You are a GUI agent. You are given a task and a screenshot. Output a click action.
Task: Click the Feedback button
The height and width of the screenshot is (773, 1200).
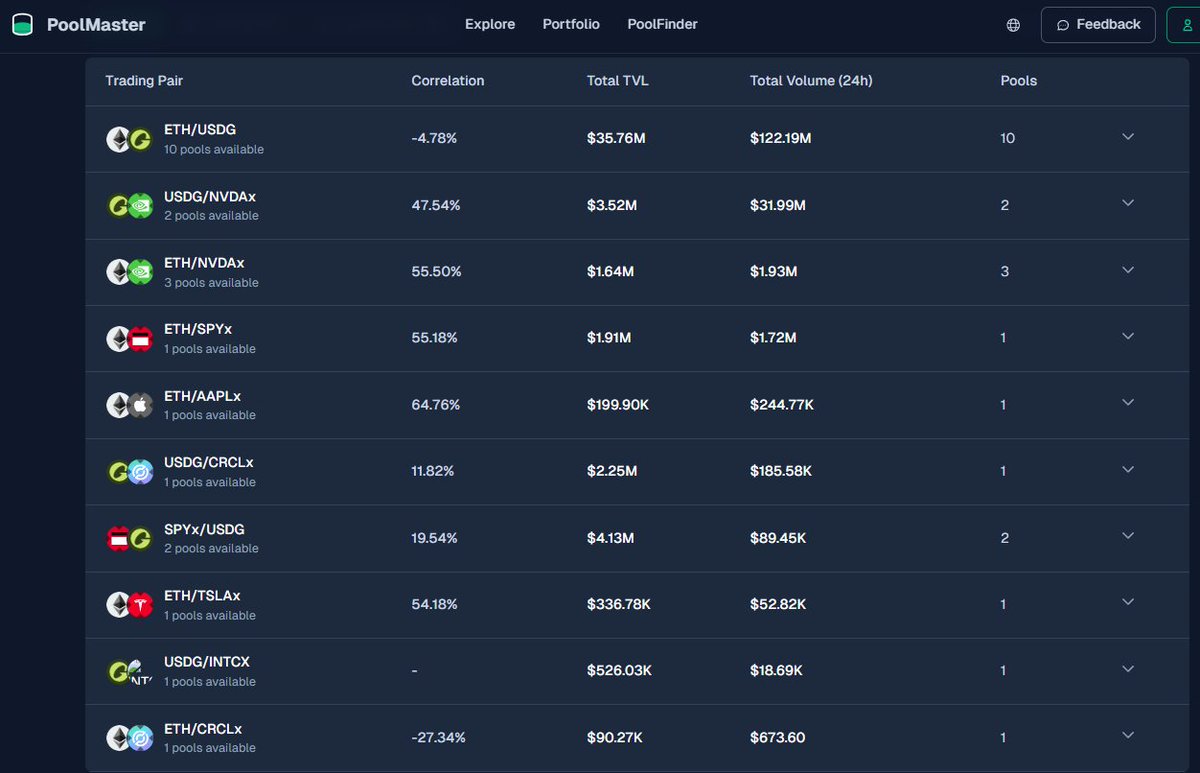click(x=1098, y=25)
